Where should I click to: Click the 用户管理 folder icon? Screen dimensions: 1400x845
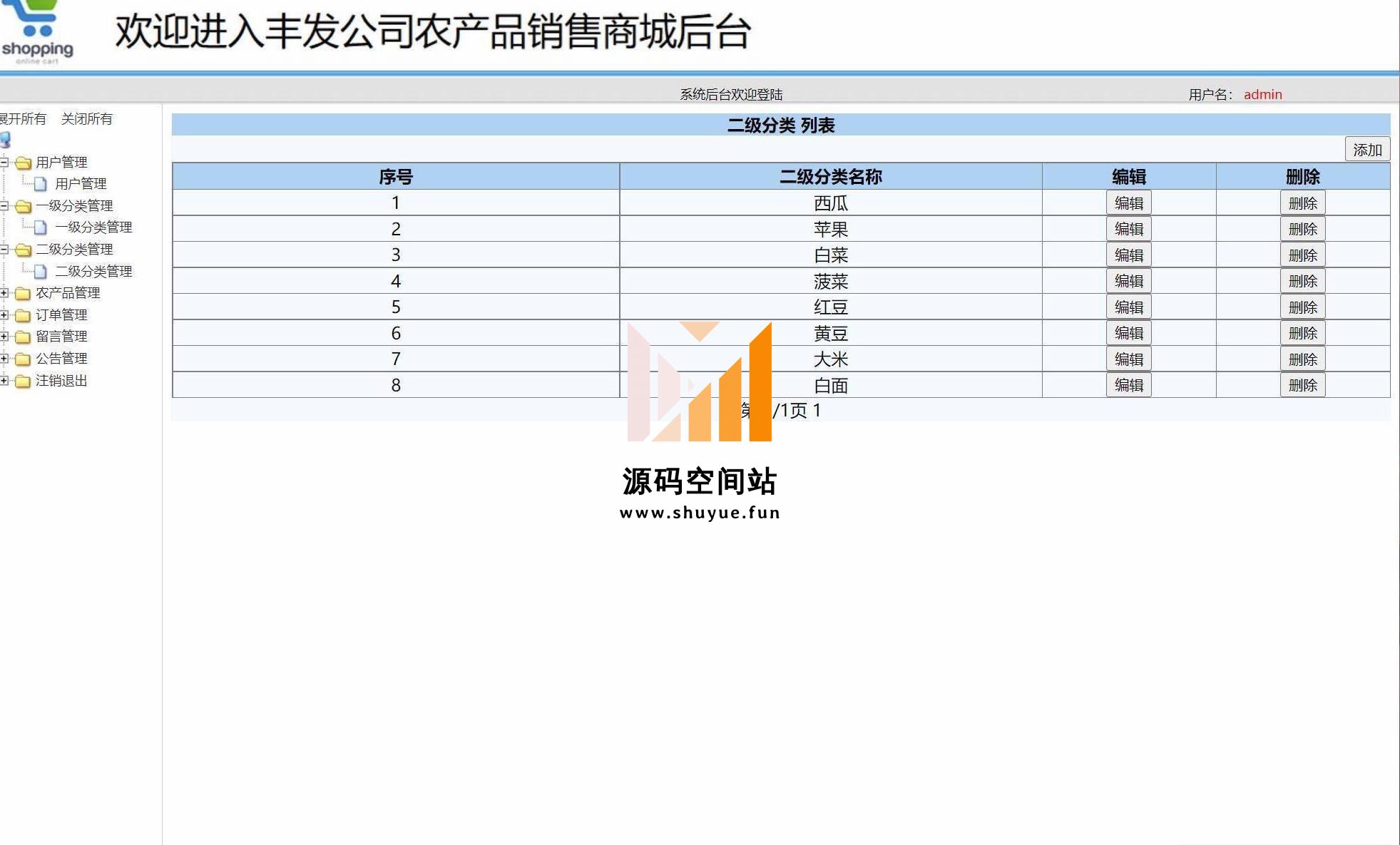[x=24, y=163]
